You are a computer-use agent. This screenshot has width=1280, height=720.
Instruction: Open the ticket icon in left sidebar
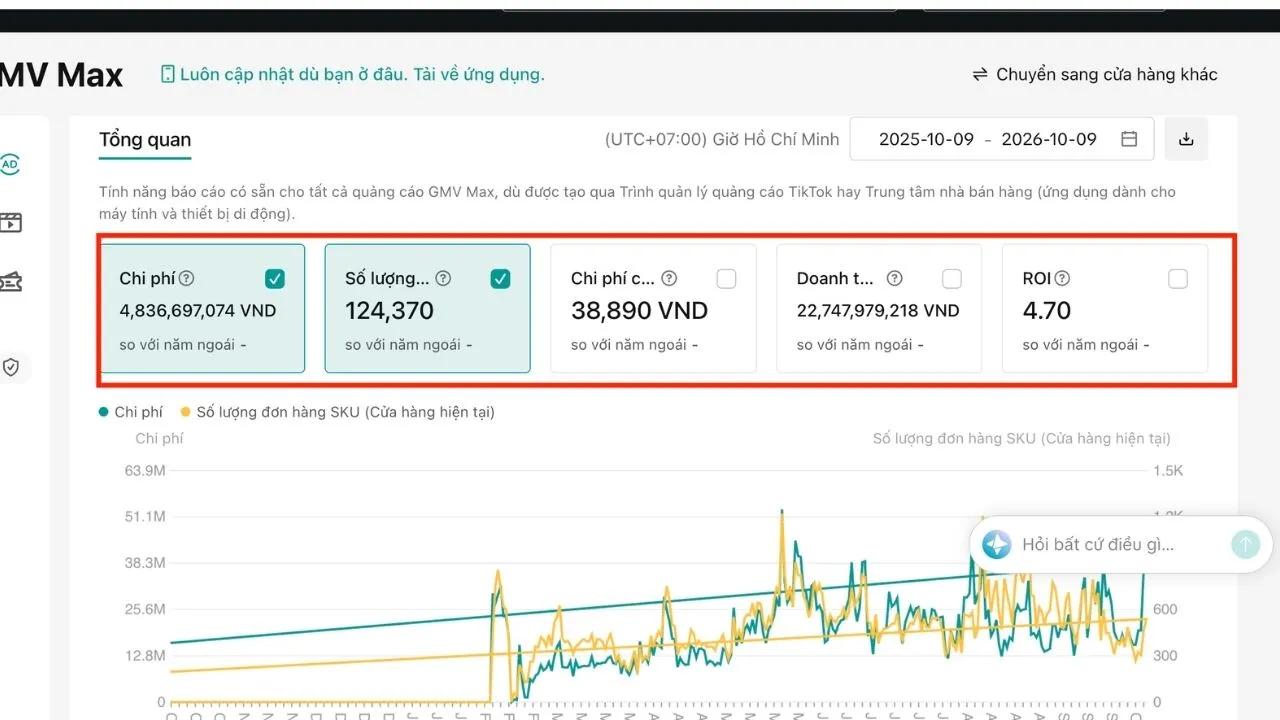coord(10,282)
